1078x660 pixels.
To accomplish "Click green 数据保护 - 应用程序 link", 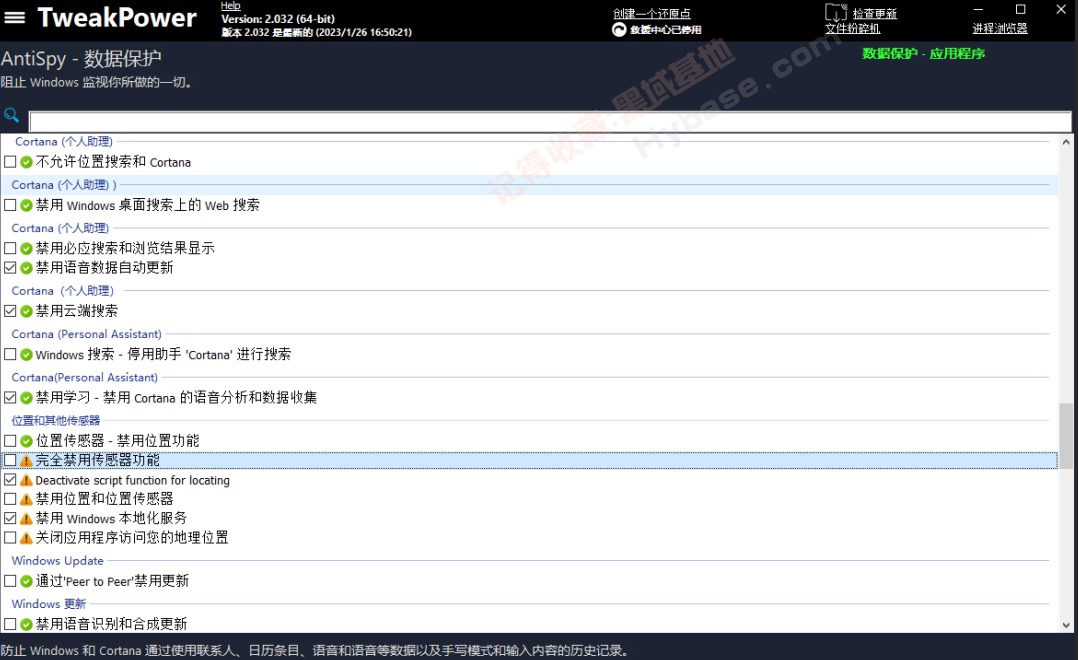I will [x=923, y=54].
